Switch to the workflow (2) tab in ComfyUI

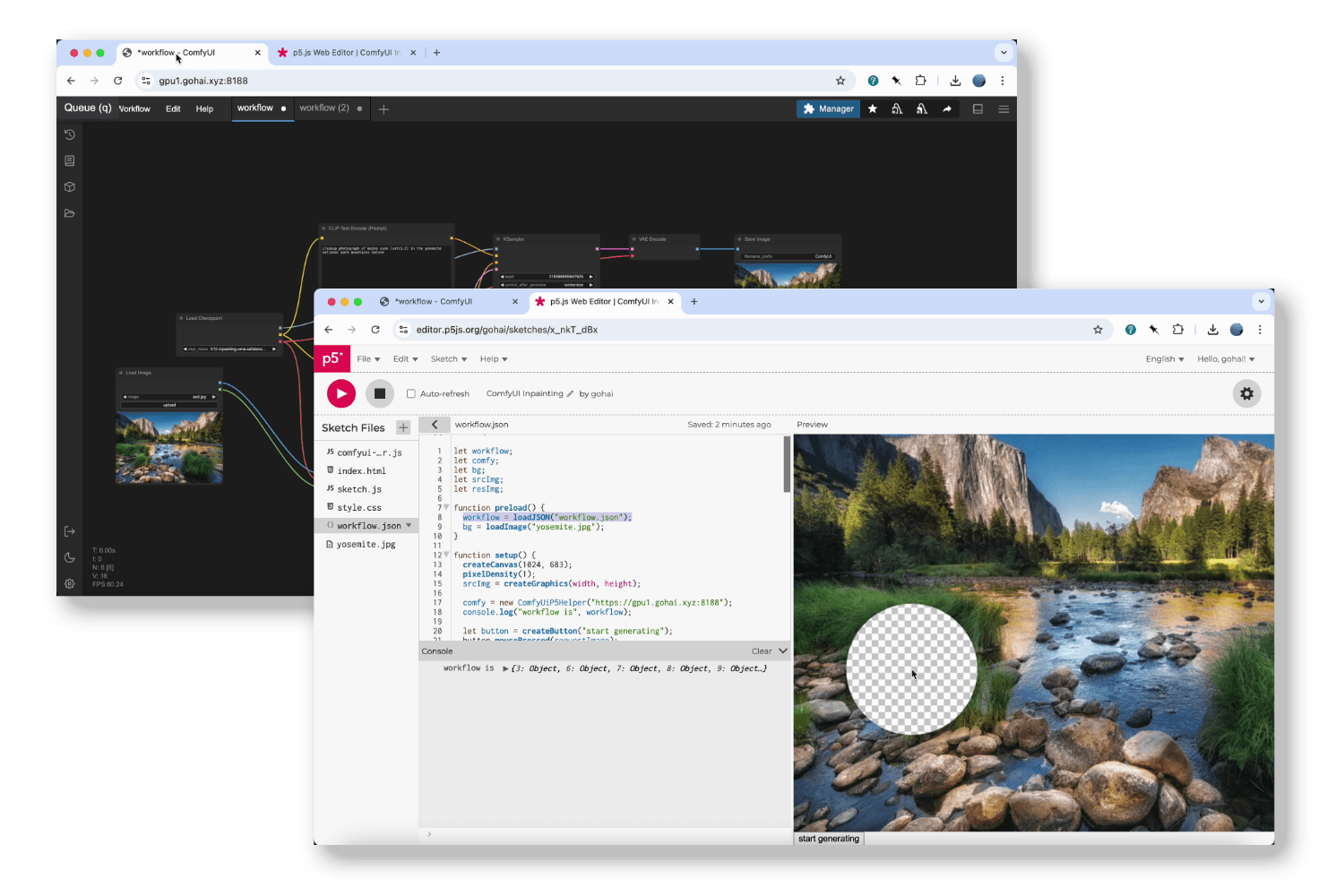[x=324, y=108]
